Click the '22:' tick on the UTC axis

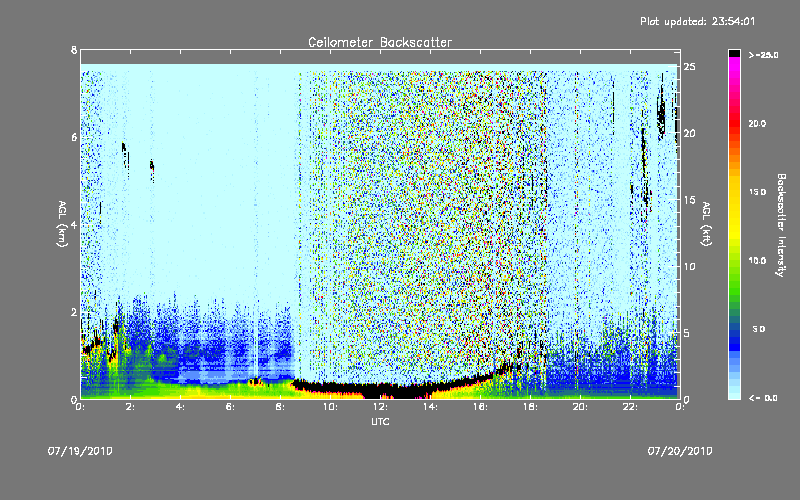(631, 407)
